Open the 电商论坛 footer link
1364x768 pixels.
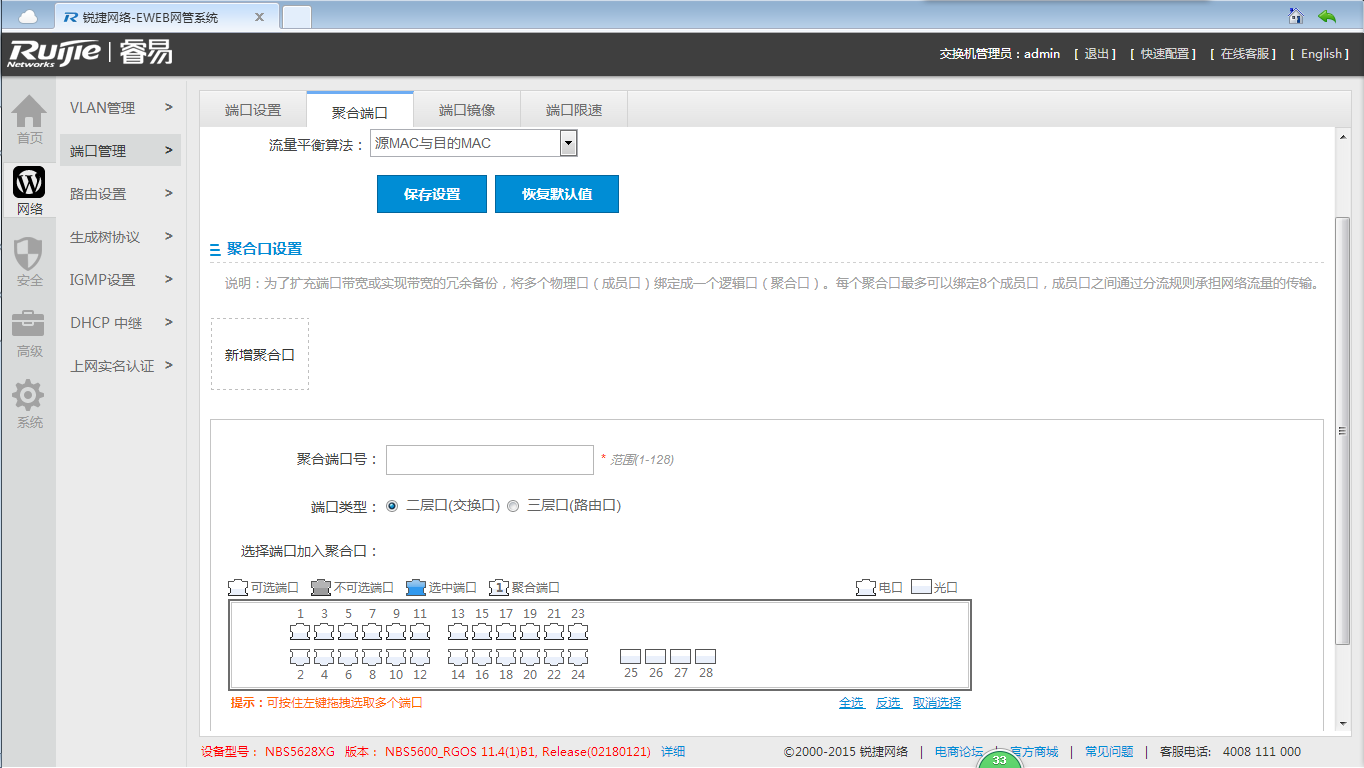pyautogui.click(x=959, y=752)
